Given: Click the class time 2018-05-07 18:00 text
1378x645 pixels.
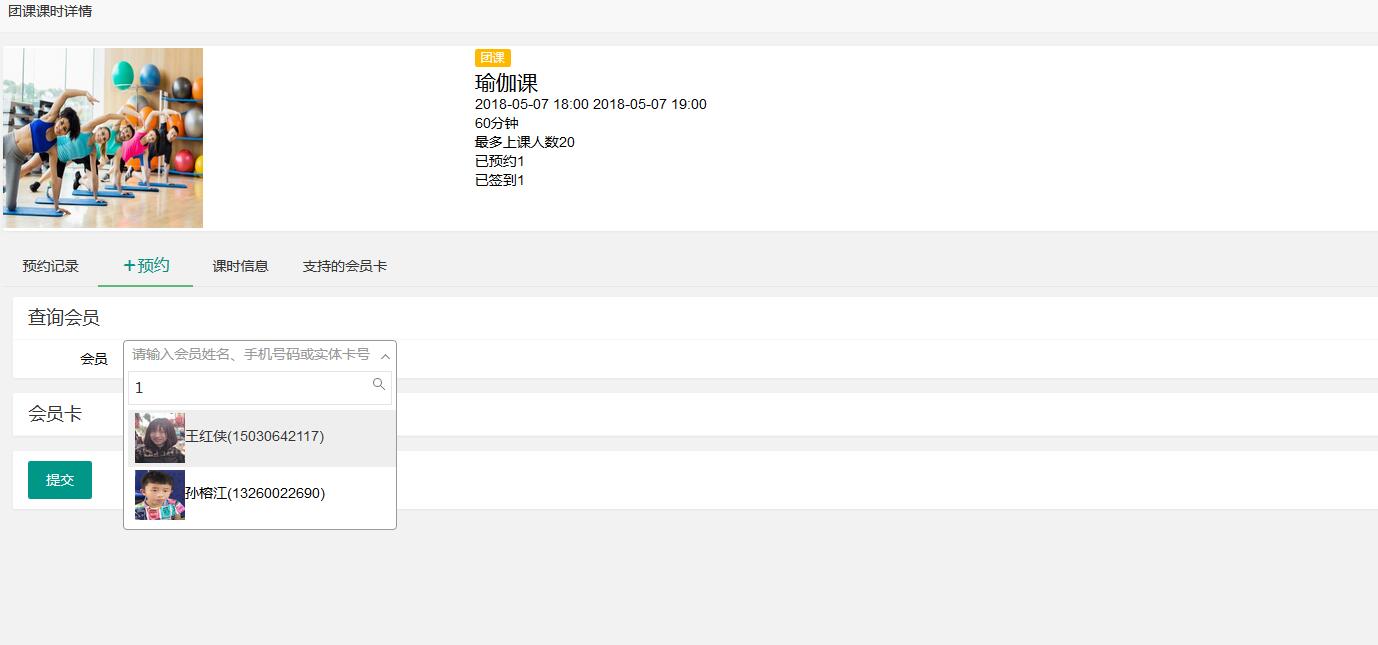Looking at the screenshot, I should 532,104.
